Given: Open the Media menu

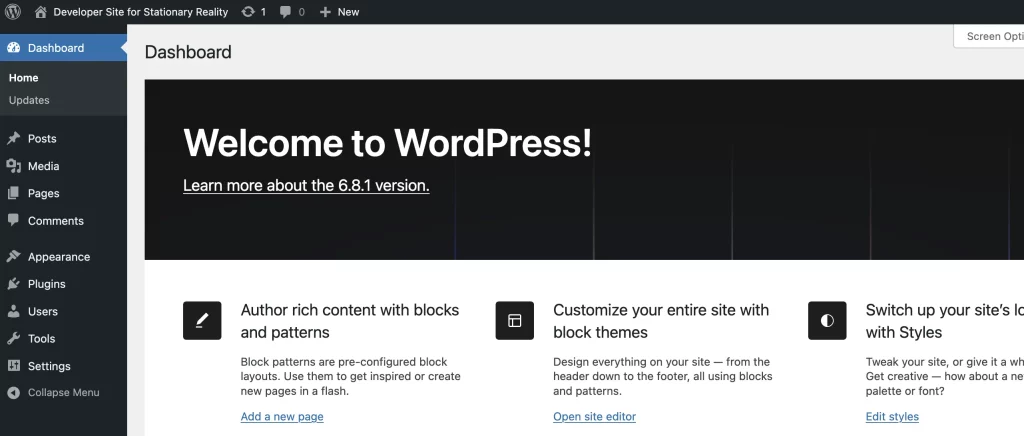Looking at the screenshot, I should (x=63, y=166).
